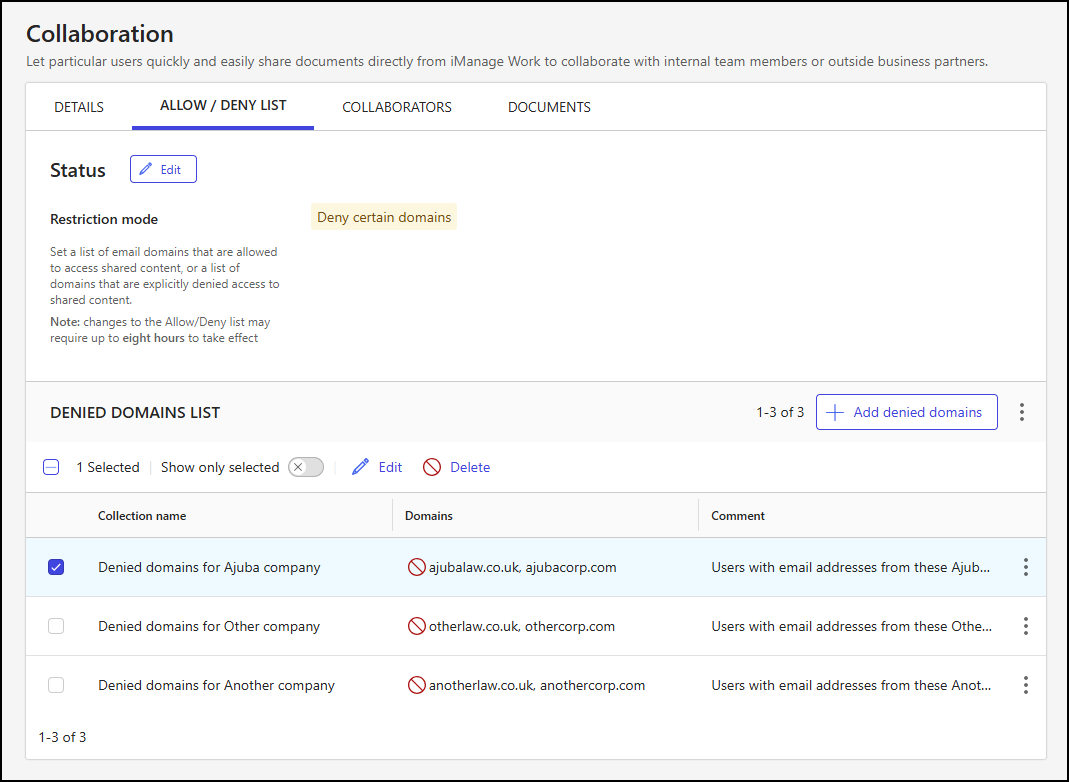
Task: Click the Deny certain domains restriction mode chip
Action: (x=384, y=216)
